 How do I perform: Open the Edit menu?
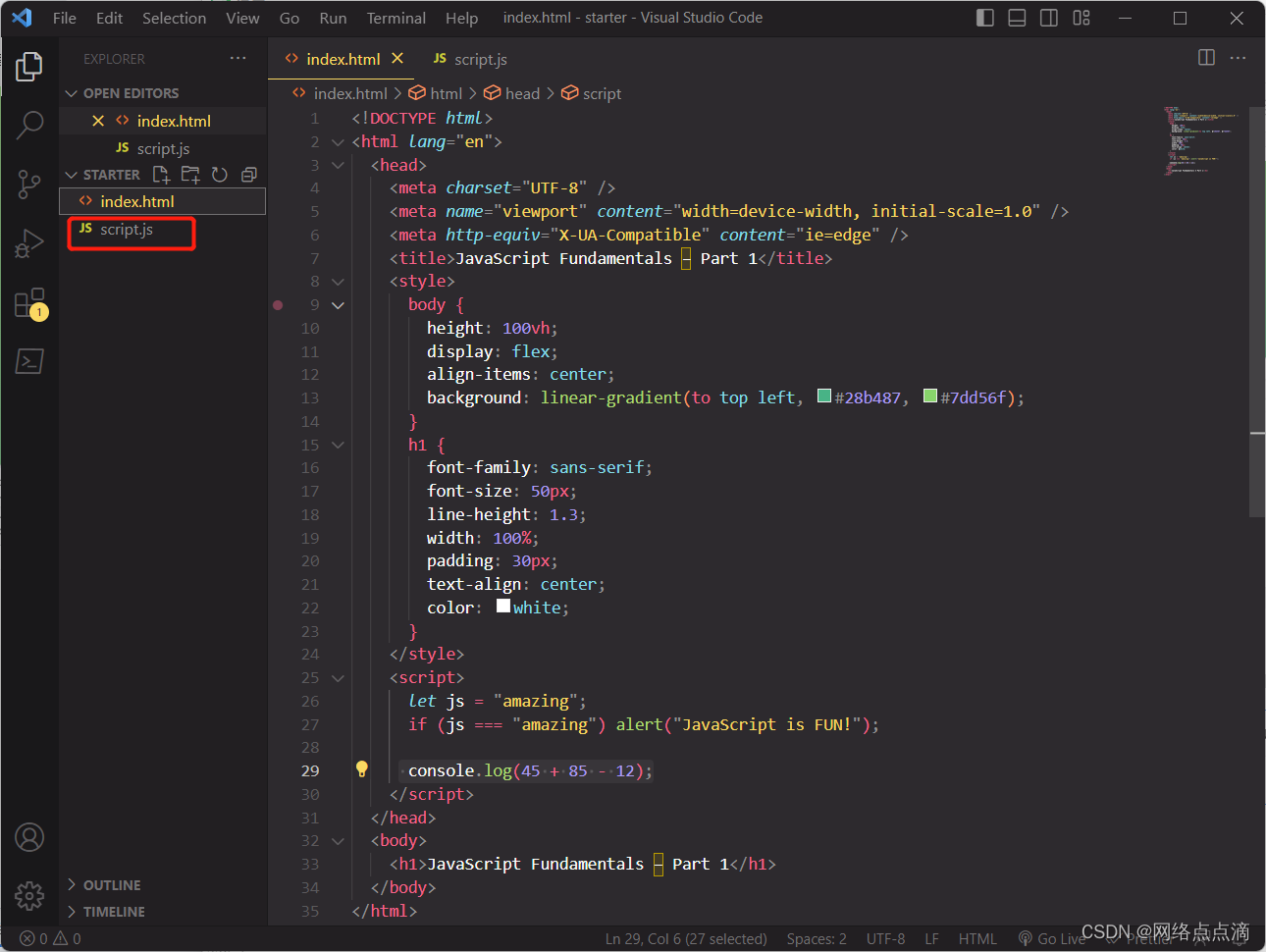pos(109,18)
